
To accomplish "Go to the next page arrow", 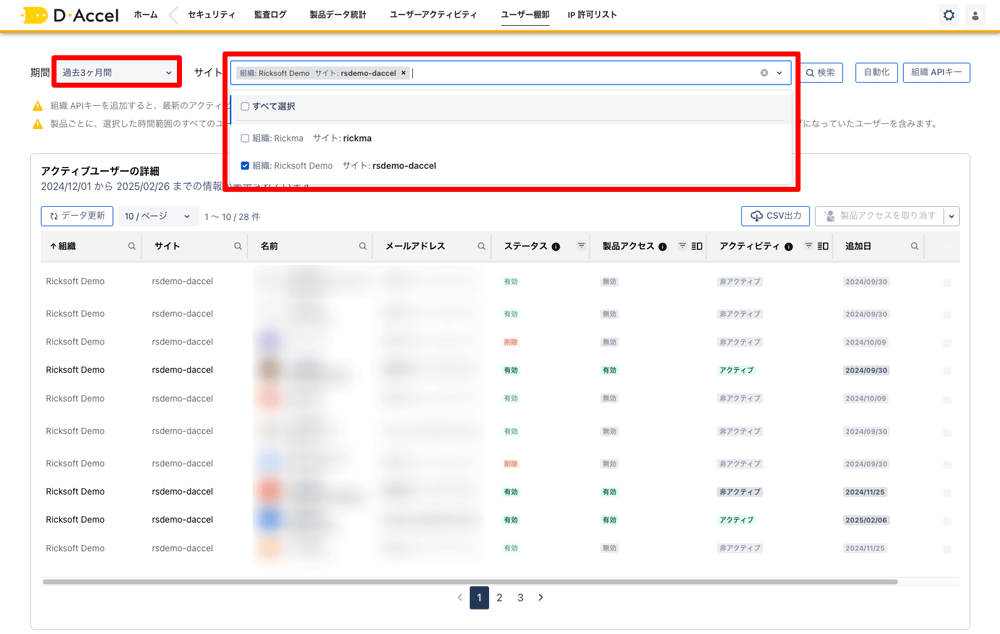I will tap(541, 598).
